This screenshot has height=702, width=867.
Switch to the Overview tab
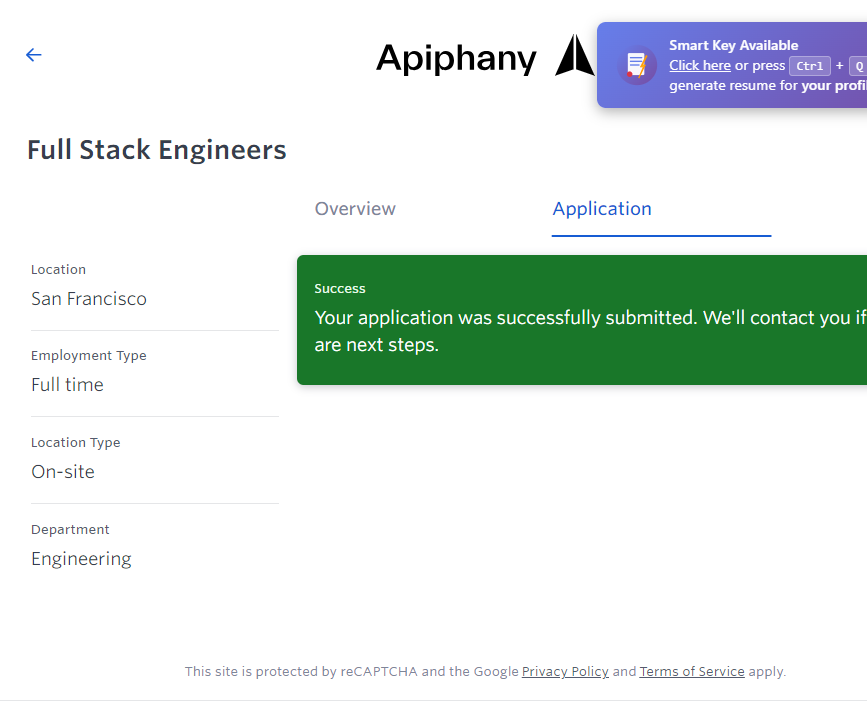[x=355, y=209]
